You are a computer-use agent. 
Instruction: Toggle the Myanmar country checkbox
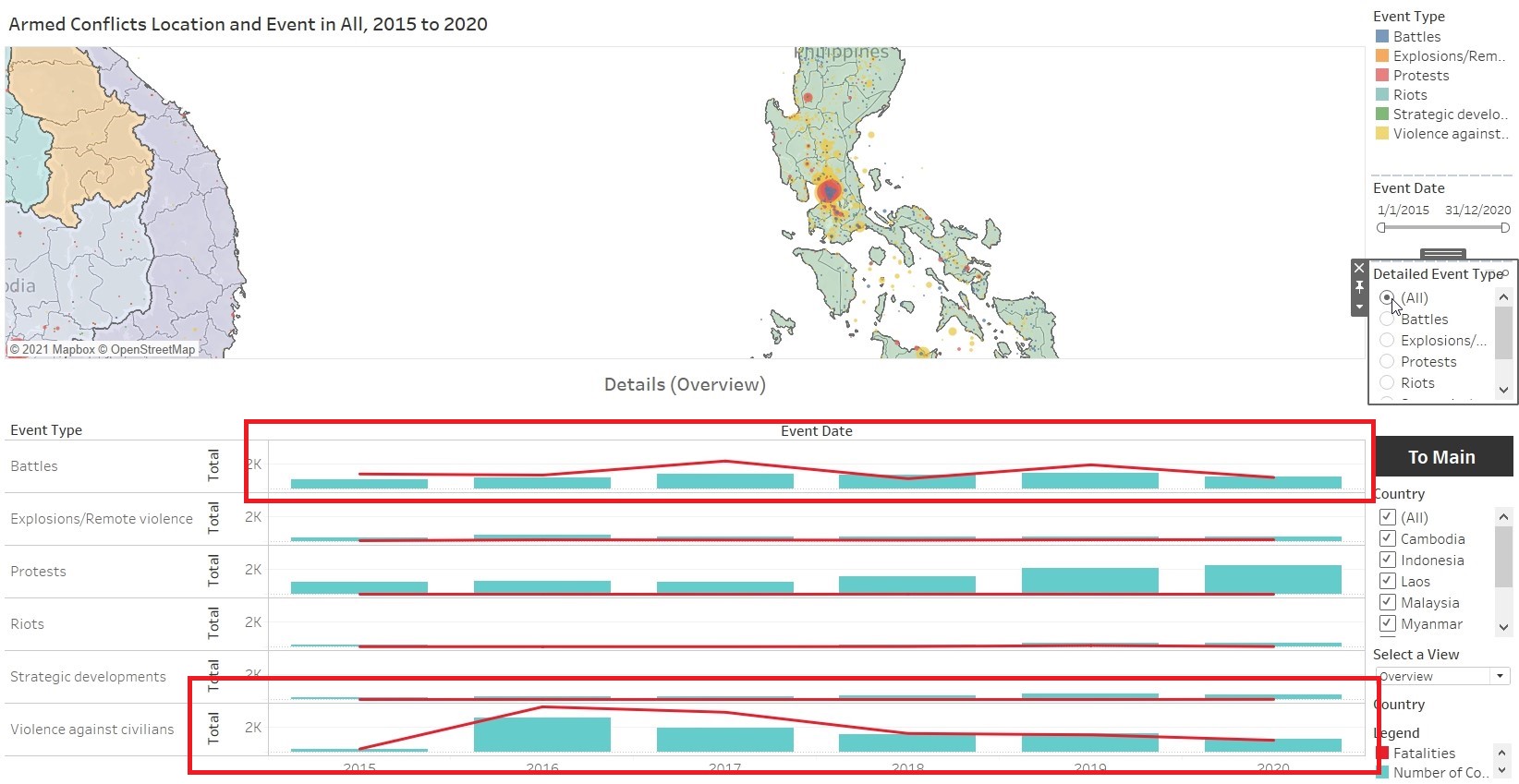1387,624
